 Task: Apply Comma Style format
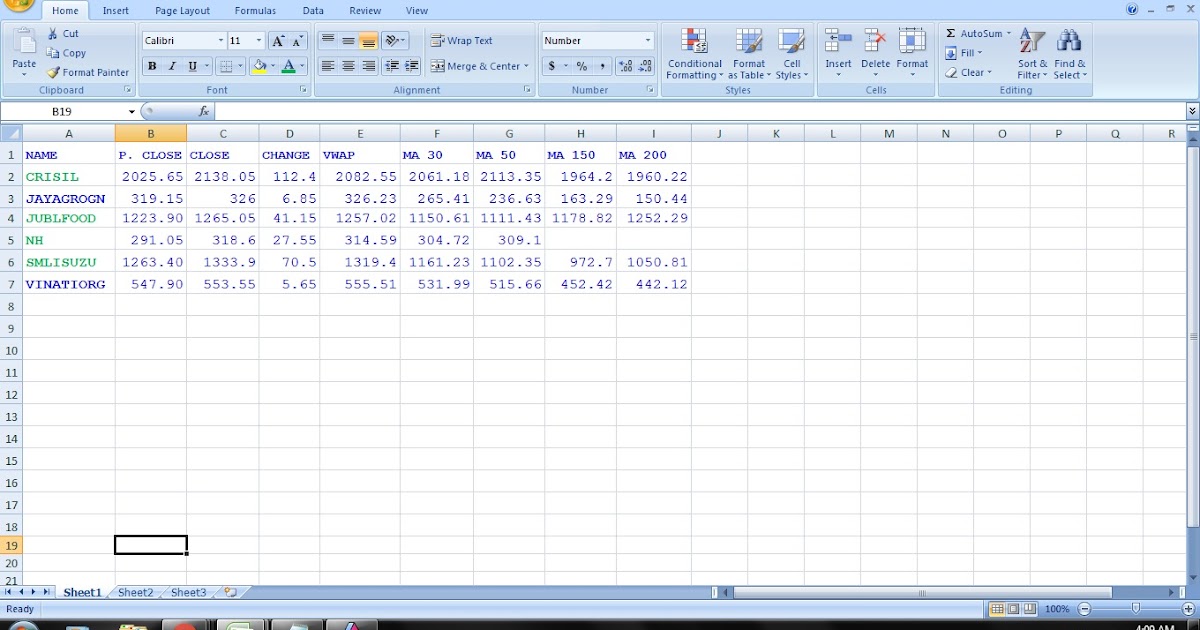click(x=602, y=66)
